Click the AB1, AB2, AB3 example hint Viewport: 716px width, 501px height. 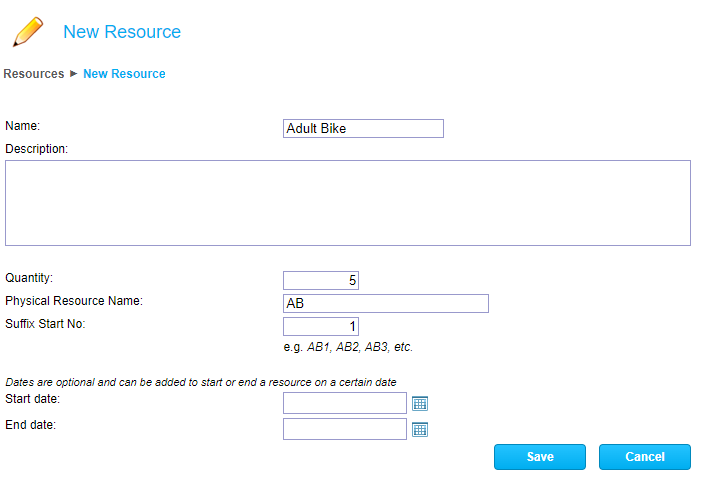348,347
